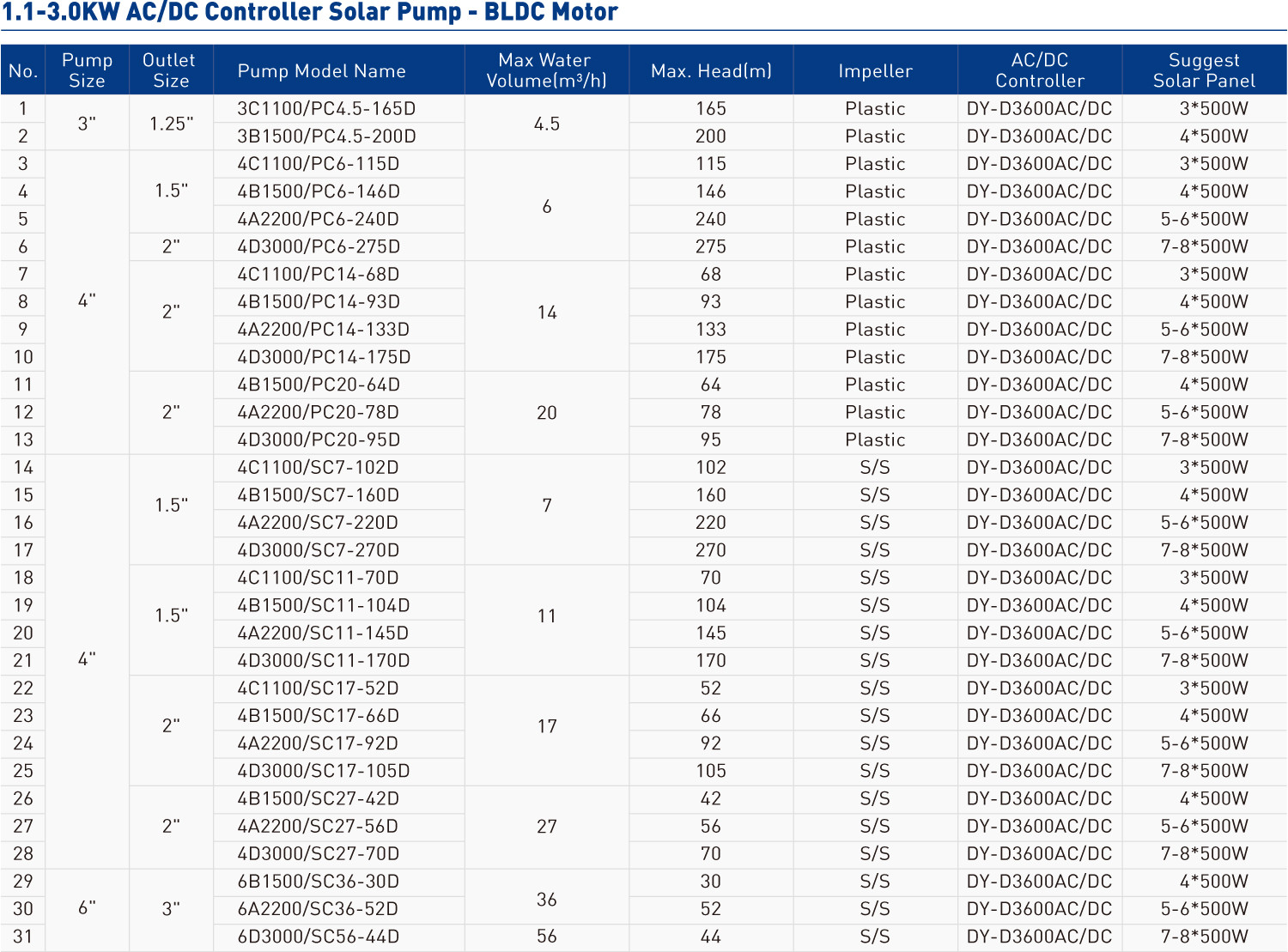Image resolution: width=1288 pixels, height=952 pixels.
Task: Click the 'AC/DC Controller' header cell
Action: [1039, 71]
